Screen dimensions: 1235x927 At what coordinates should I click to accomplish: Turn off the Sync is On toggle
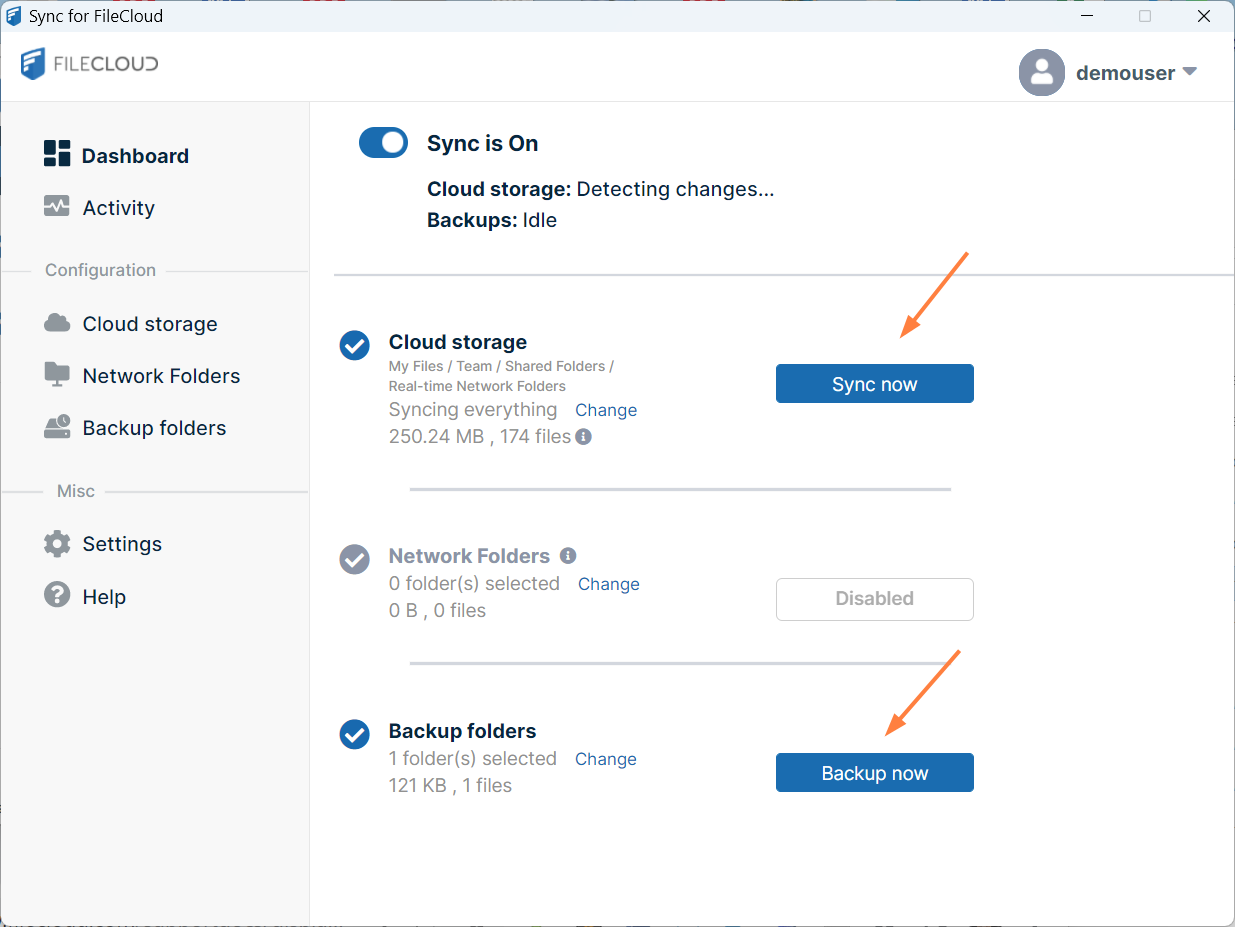383,143
